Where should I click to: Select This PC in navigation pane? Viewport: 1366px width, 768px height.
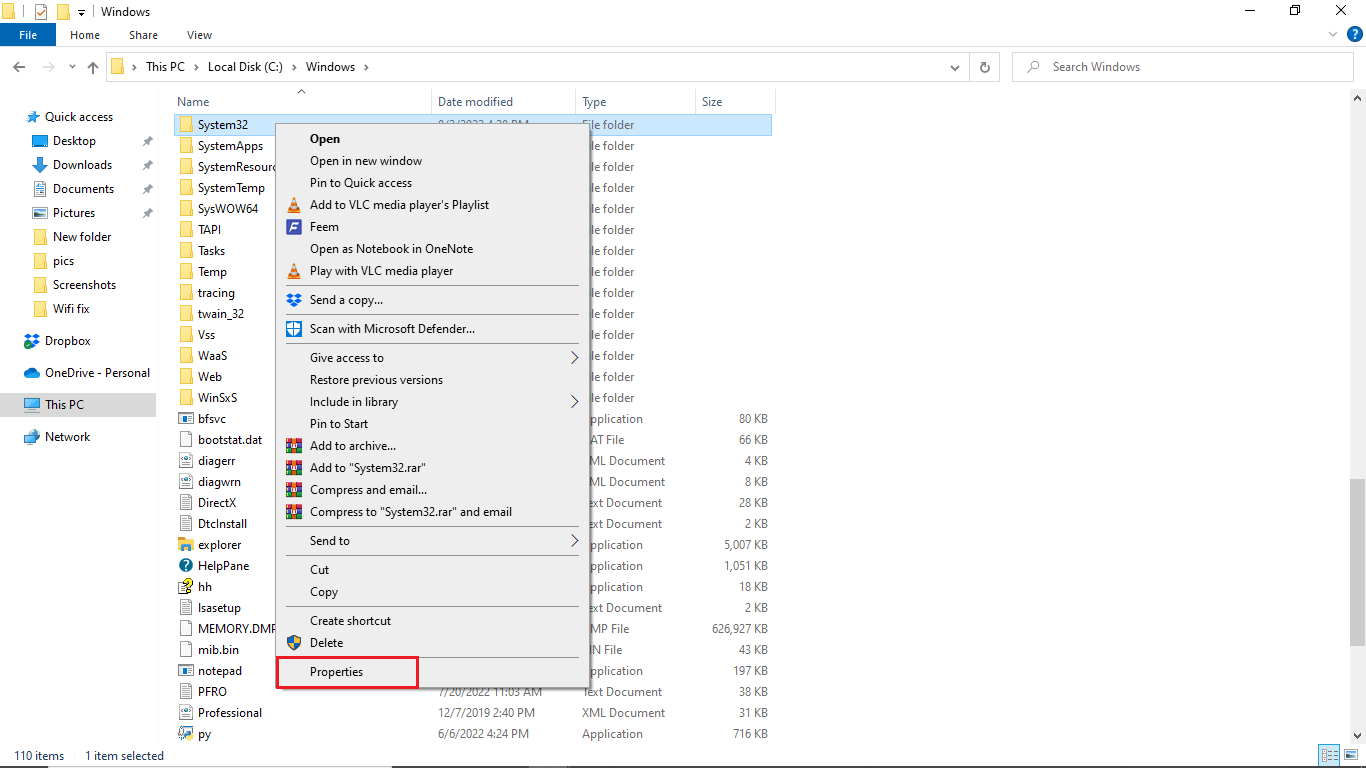click(x=78, y=405)
